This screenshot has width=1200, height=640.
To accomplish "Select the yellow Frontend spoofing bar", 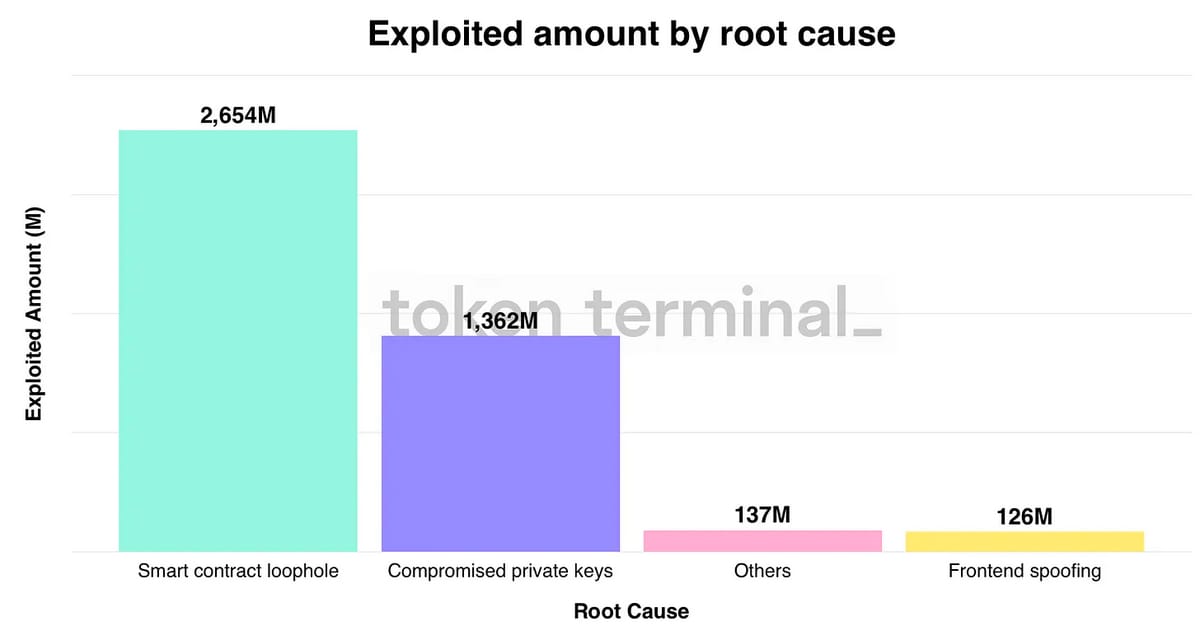I will [1025, 541].
